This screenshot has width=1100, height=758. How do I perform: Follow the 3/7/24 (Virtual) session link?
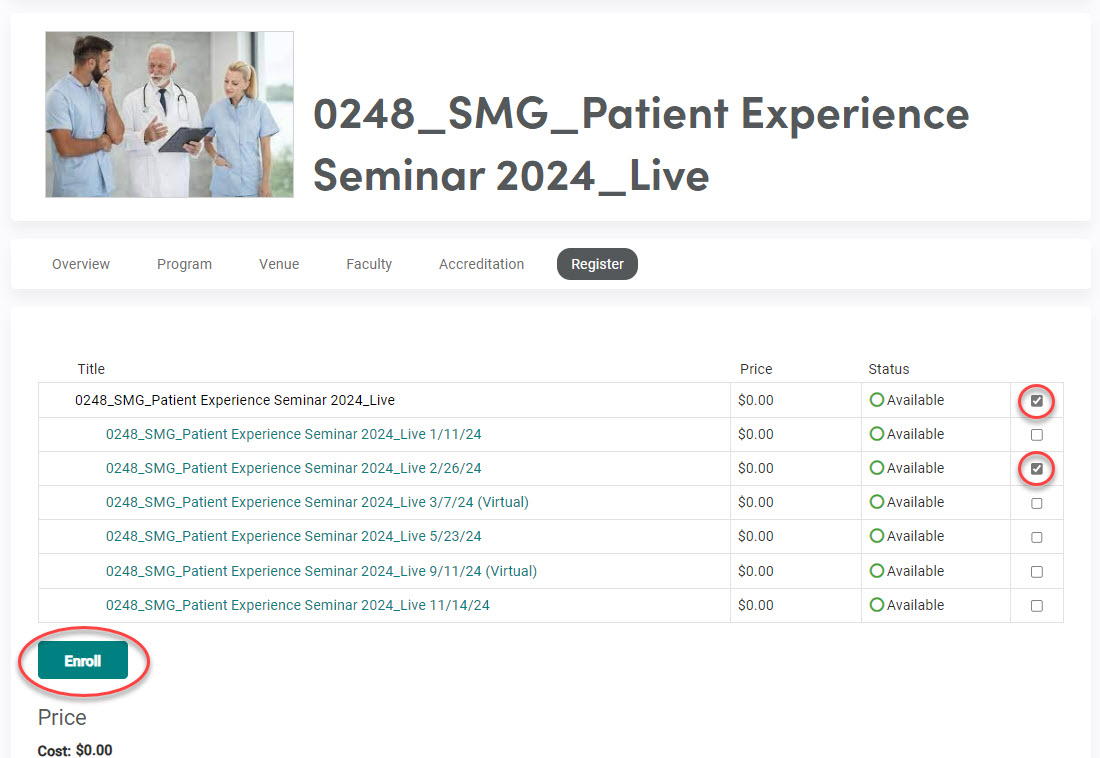click(317, 502)
